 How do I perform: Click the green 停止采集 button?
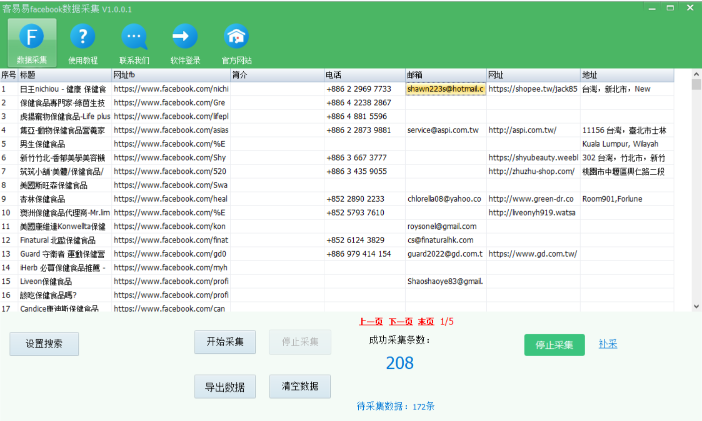[x=554, y=345]
